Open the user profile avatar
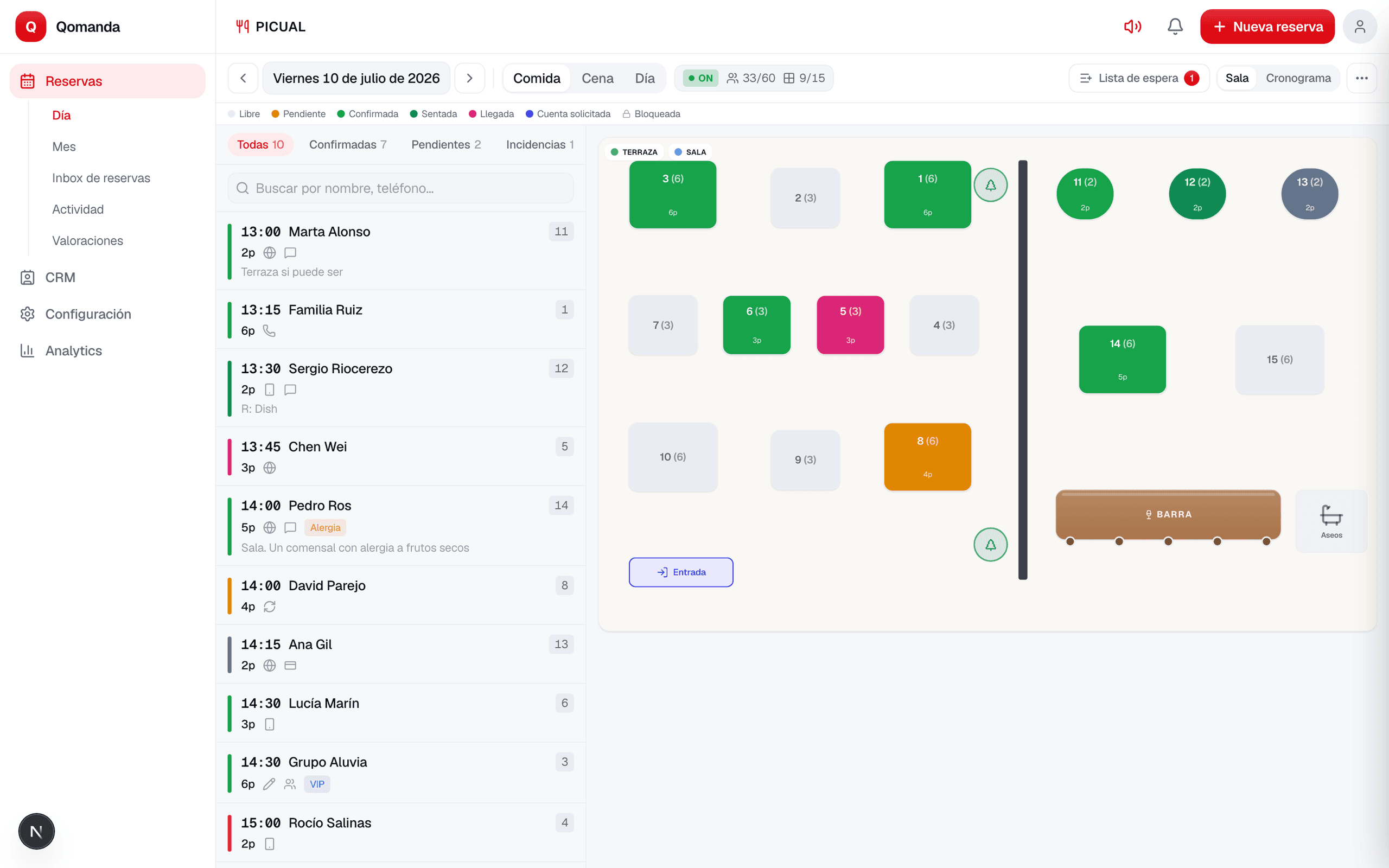The image size is (1389, 868). [x=1359, y=27]
